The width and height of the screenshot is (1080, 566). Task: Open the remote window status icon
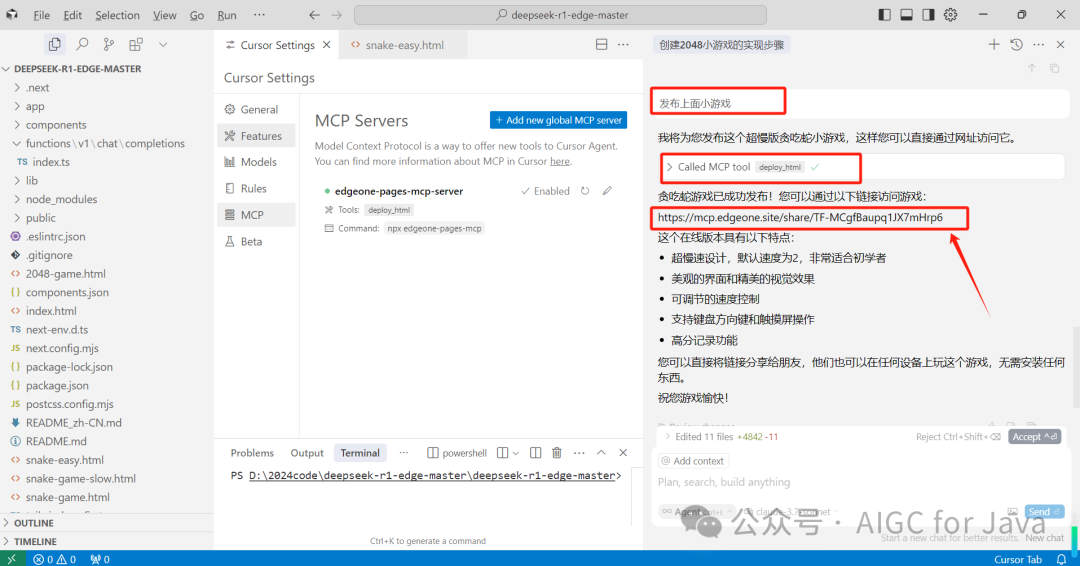tap(12, 558)
